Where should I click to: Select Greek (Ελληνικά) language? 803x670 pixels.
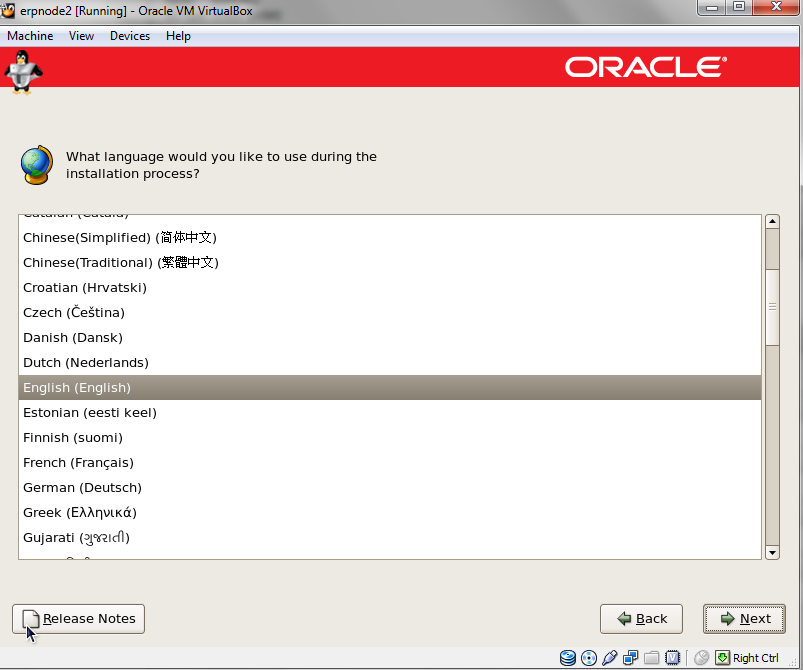click(390, 513)
